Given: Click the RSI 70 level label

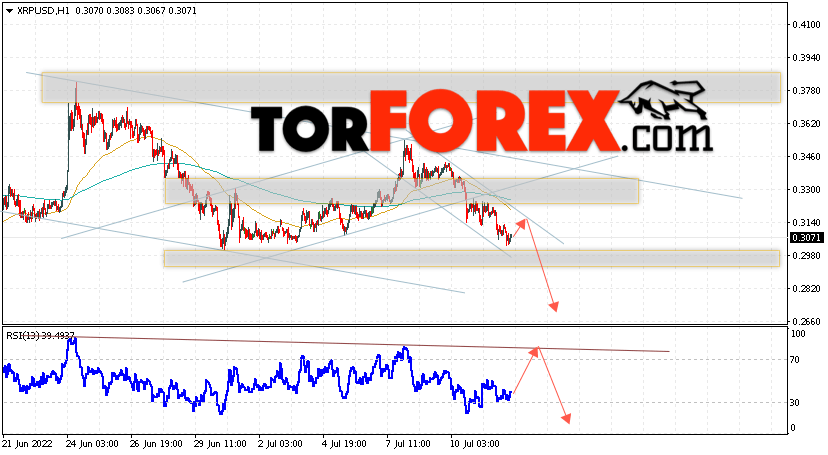Looking at the screenshot, I should (795, 360).
